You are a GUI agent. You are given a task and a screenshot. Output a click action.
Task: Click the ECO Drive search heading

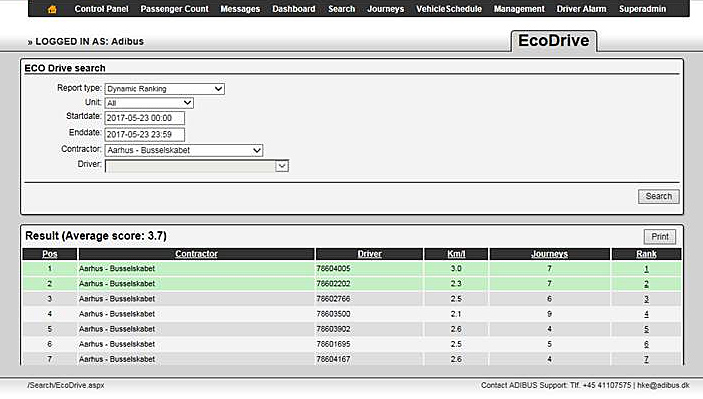[65, 68]
